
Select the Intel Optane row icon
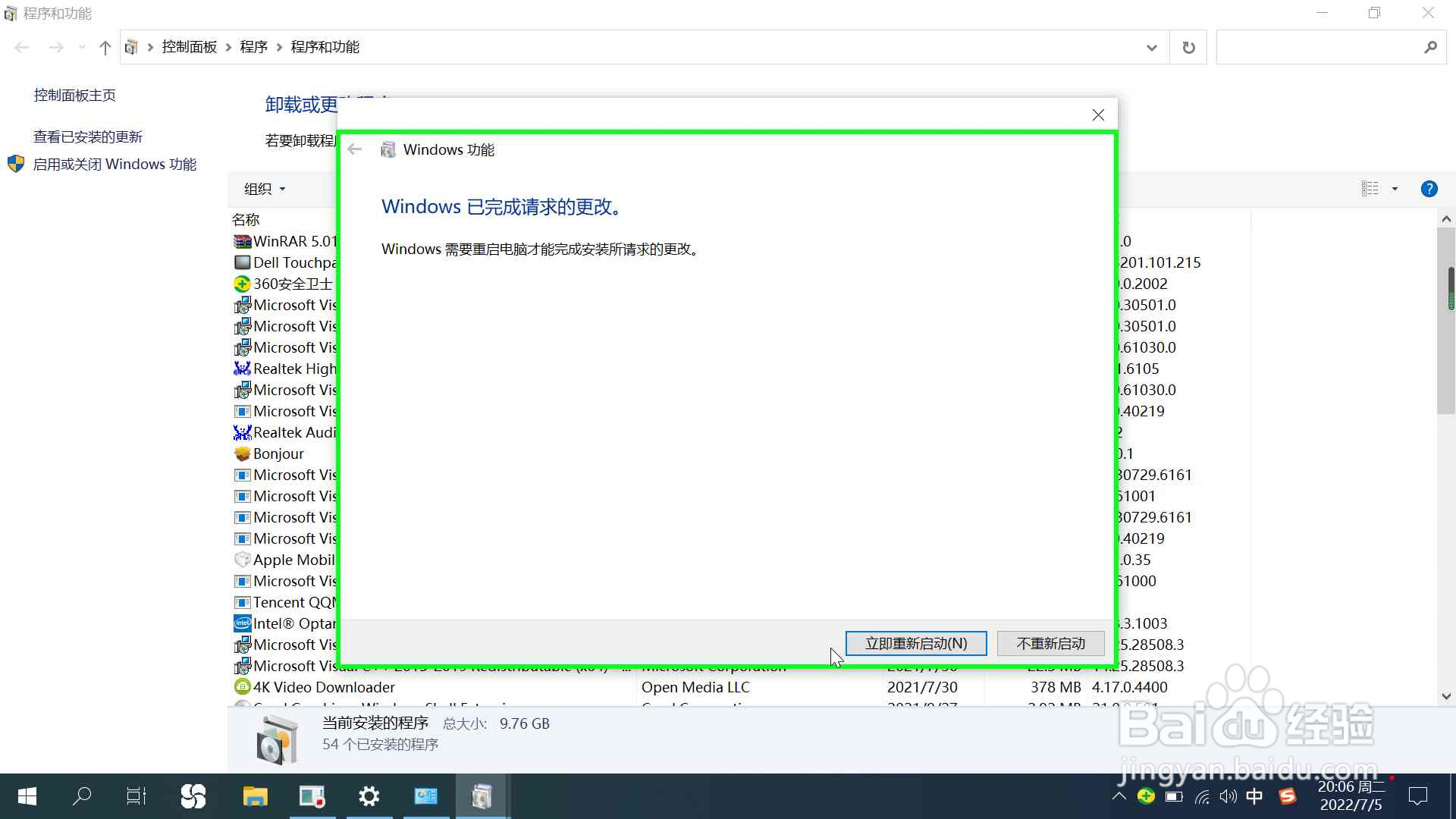coord(243,623)
